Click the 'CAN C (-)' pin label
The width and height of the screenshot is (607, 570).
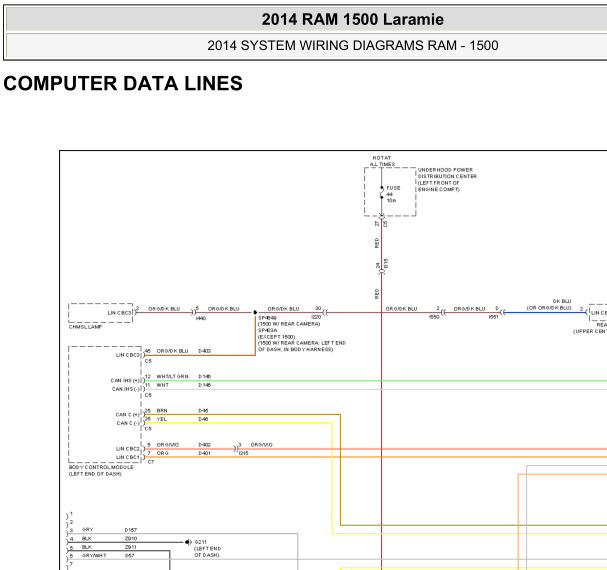tap(129, 423)
